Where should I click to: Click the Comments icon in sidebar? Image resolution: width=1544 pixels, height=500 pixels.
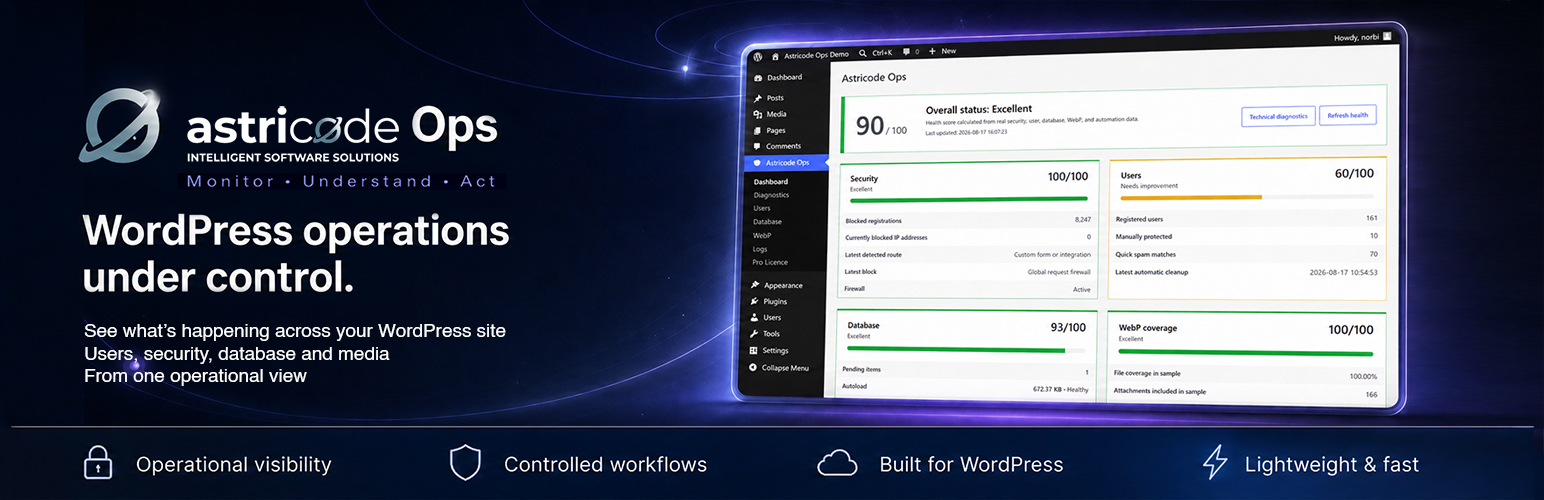click(758, 146)
